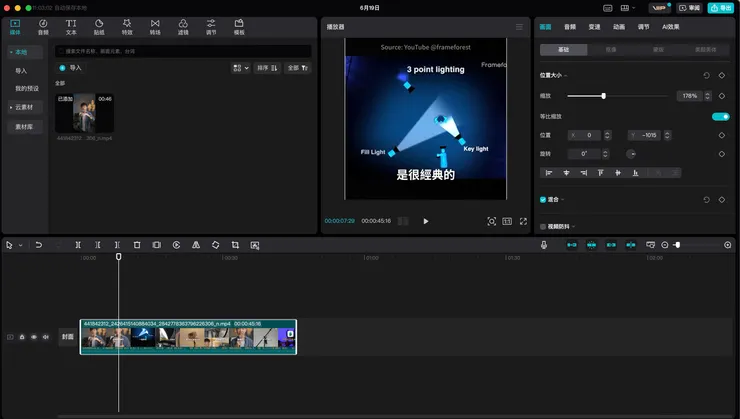Open the 滤镜 (Filters) panel

pyautogui.click(x=183, y=26)
